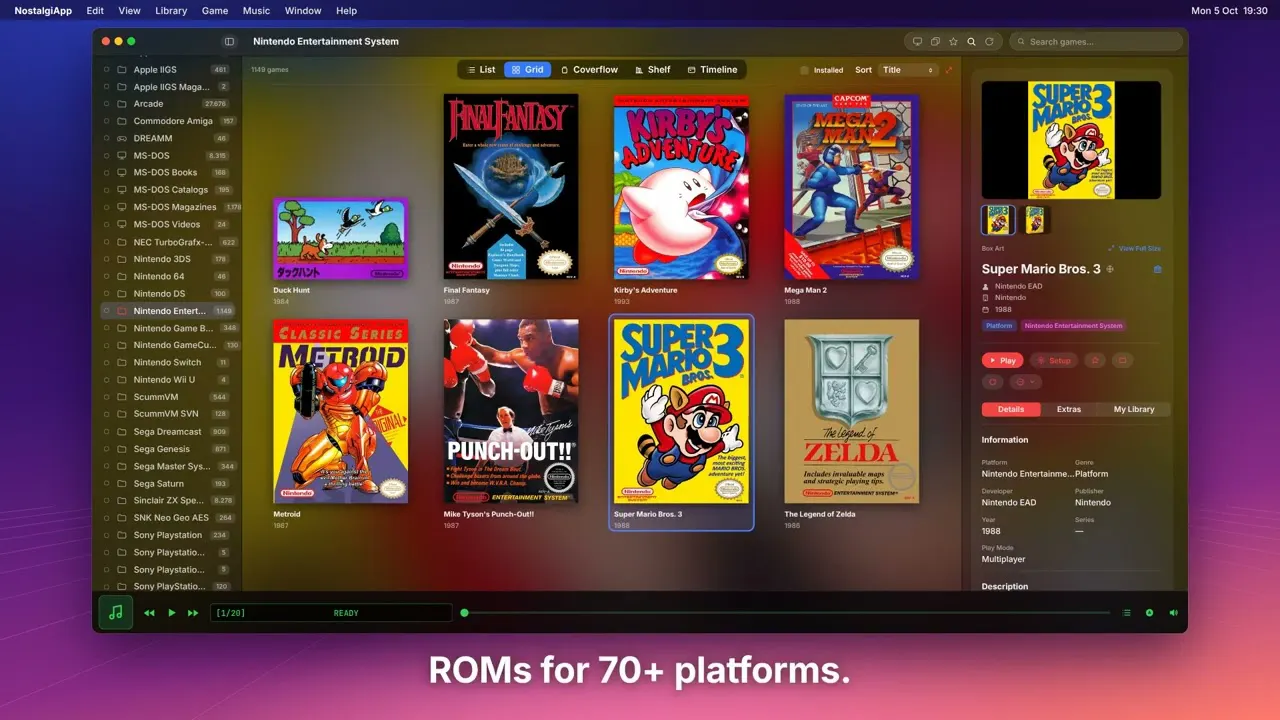Open the Sort Title dropdown
The image size is (1280, 720).
coord(908,70)
